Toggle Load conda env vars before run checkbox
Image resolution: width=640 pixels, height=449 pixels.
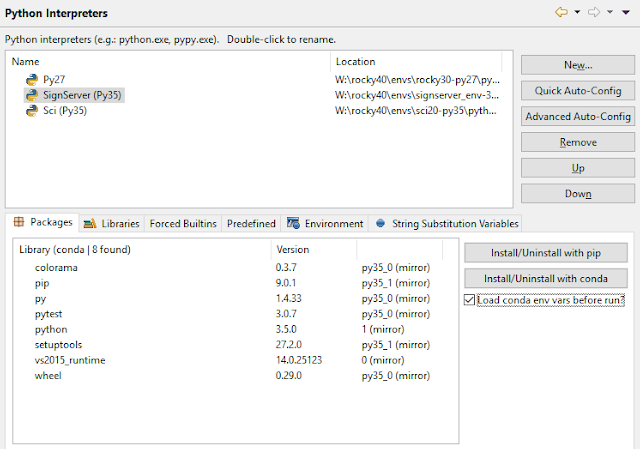469,300
